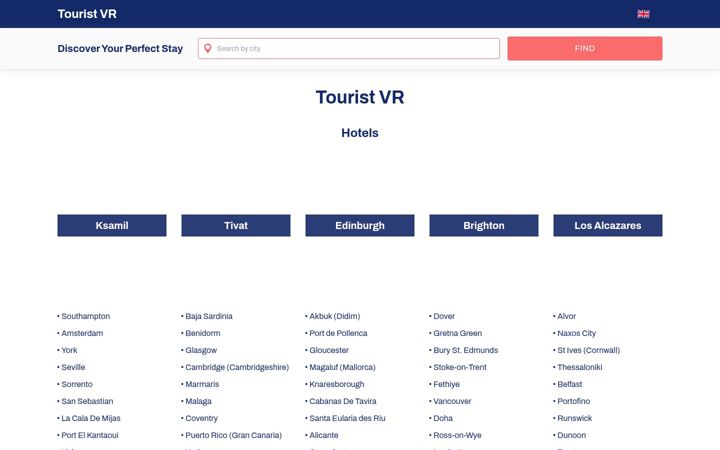Open the La Cala De Mijas link
This screenshot has width=720, height=450.
point(91,418)
